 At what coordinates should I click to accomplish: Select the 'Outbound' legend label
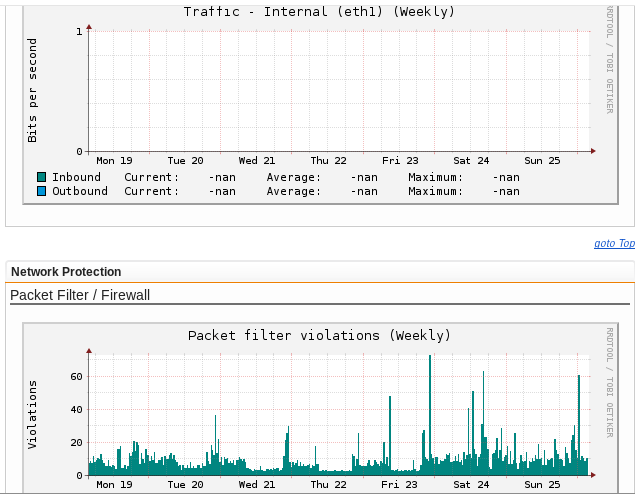(x=80, y=191)
